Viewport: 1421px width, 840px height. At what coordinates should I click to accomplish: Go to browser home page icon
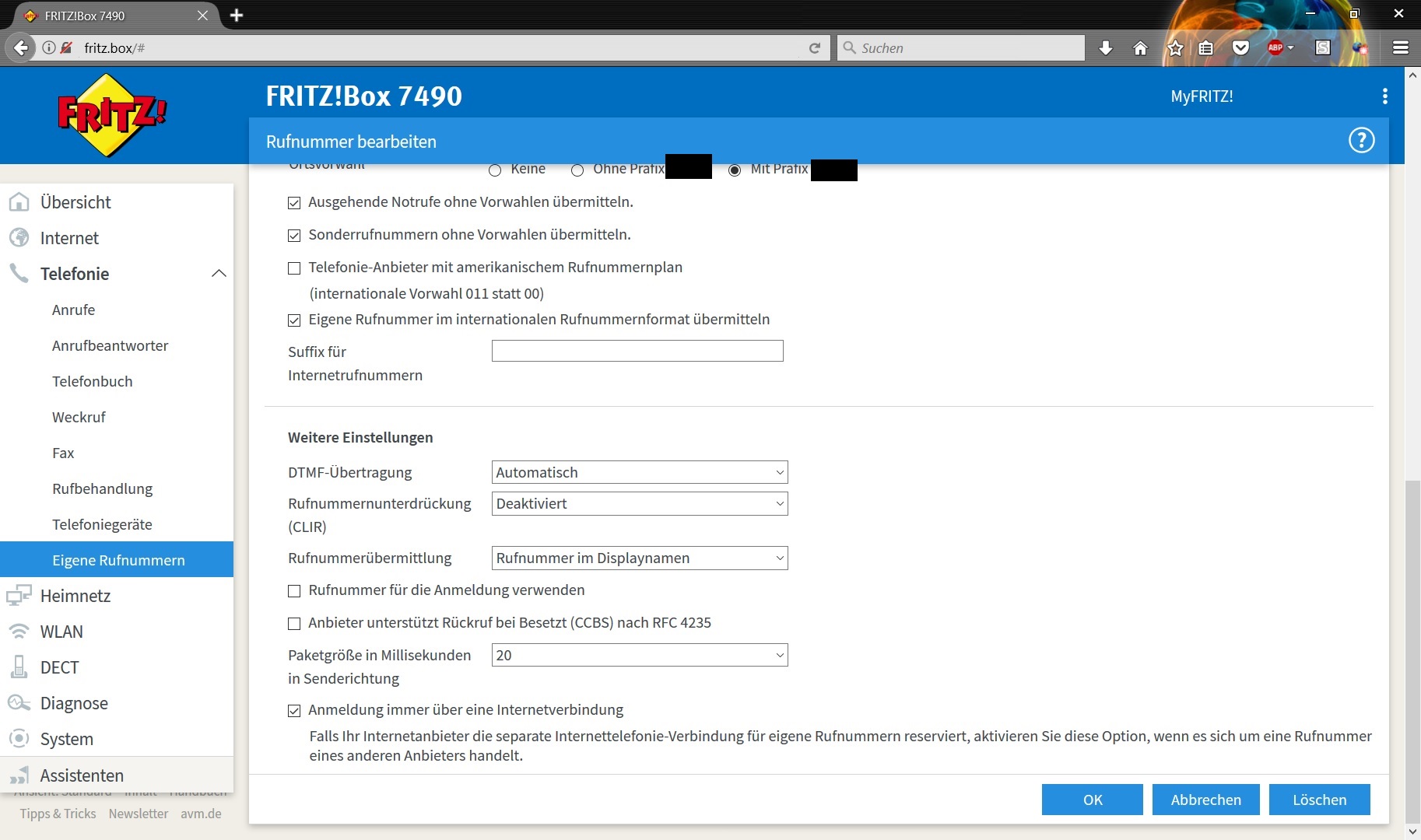click(x=1140, y=48)
